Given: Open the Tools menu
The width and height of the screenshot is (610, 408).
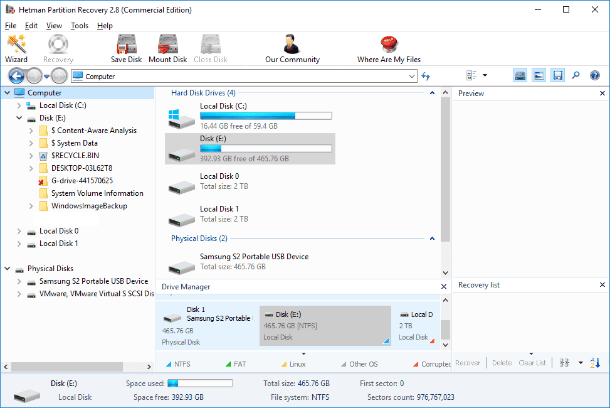Looking at the screenshot, I should coord(79,26).
